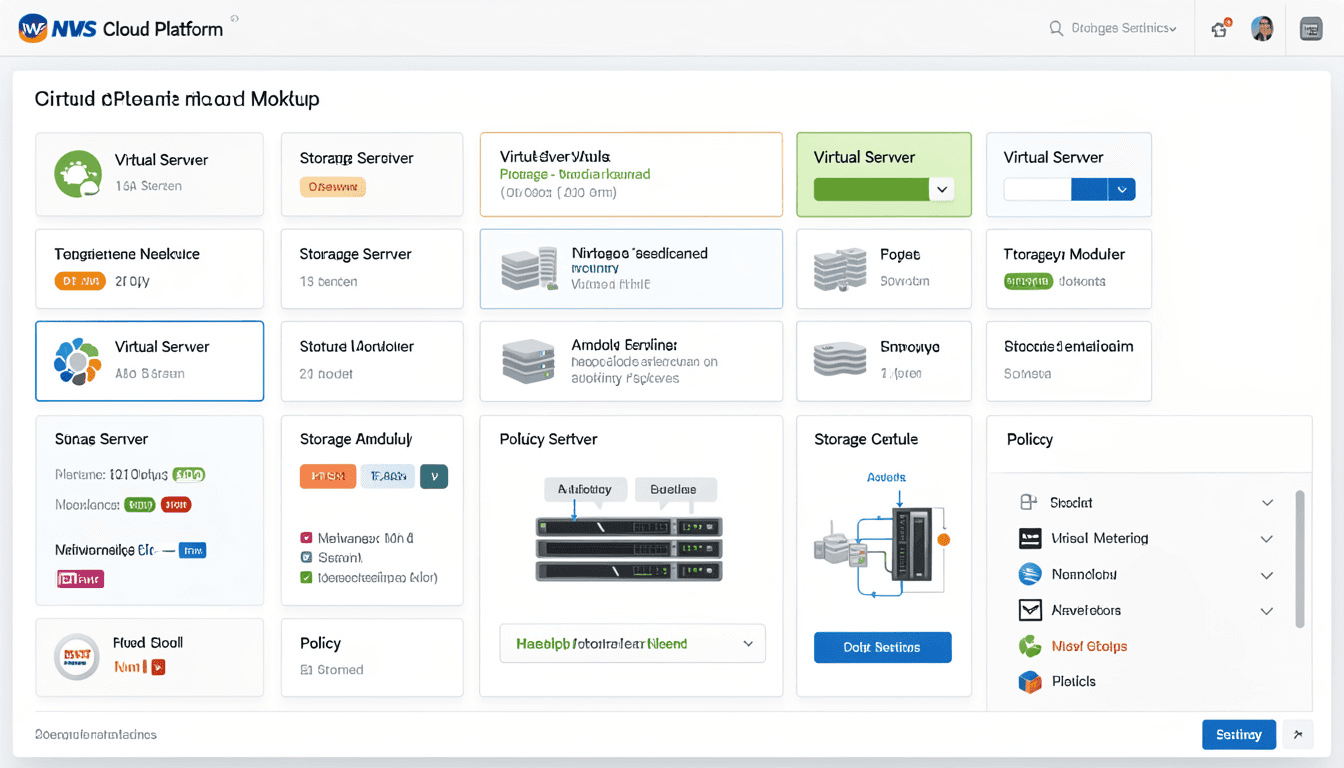Click the green Misc Groups icon
The width and height of the screenshot is (1344, 768).
point(1029,646)
